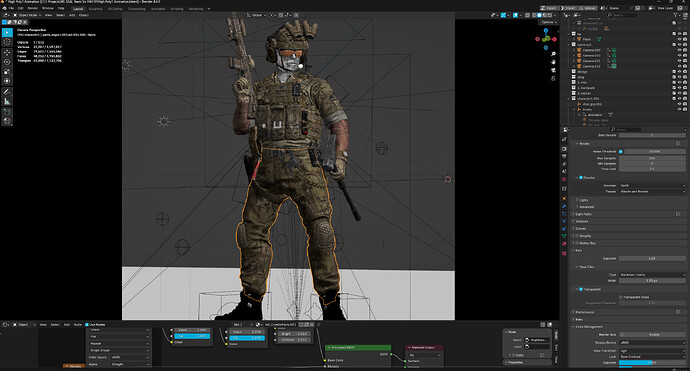The width and height of the screenshot is (690, 371).
Task: Select Camera.011 in the outliner
Action: [x=591, y=61]
